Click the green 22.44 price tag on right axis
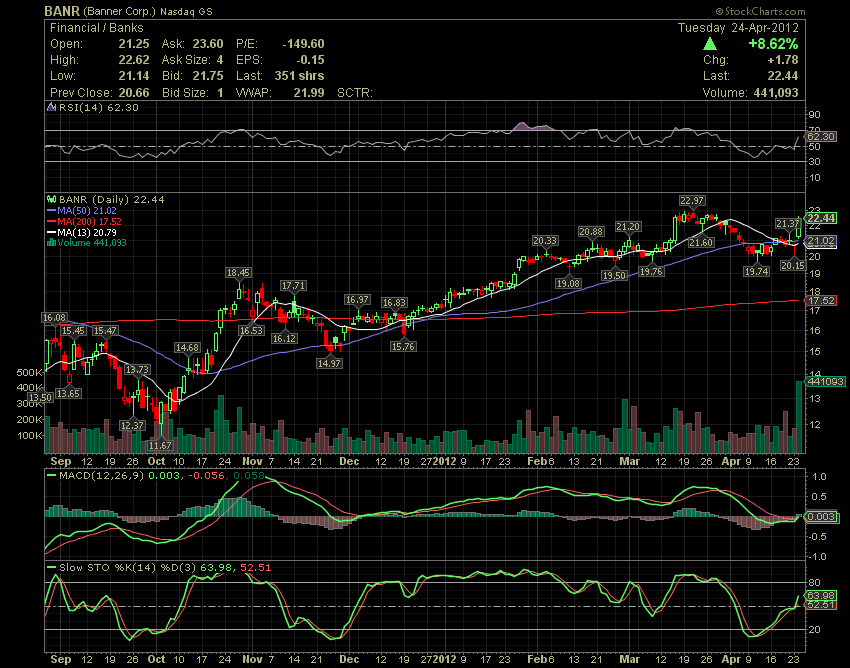This screenshot has width=850, height=668. [x=821, y=218]
